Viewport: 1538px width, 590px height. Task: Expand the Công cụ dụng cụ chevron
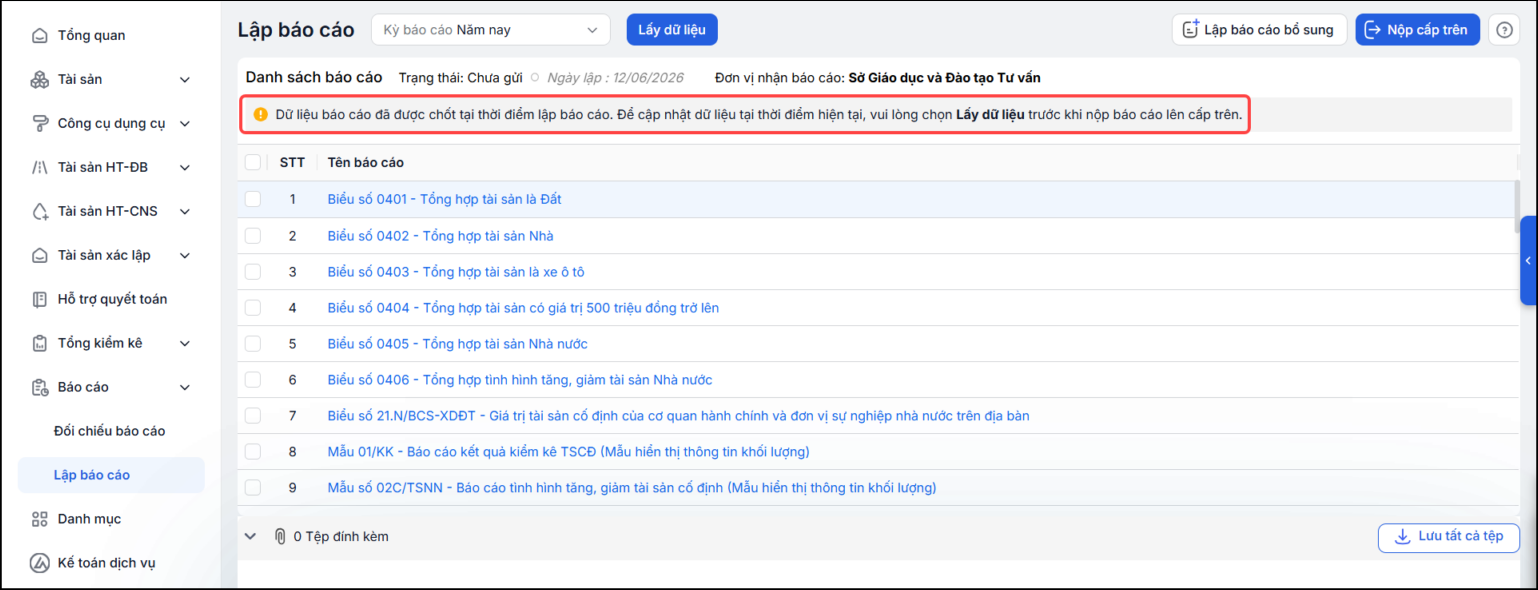pyautogui.click(x=185, y=124)
